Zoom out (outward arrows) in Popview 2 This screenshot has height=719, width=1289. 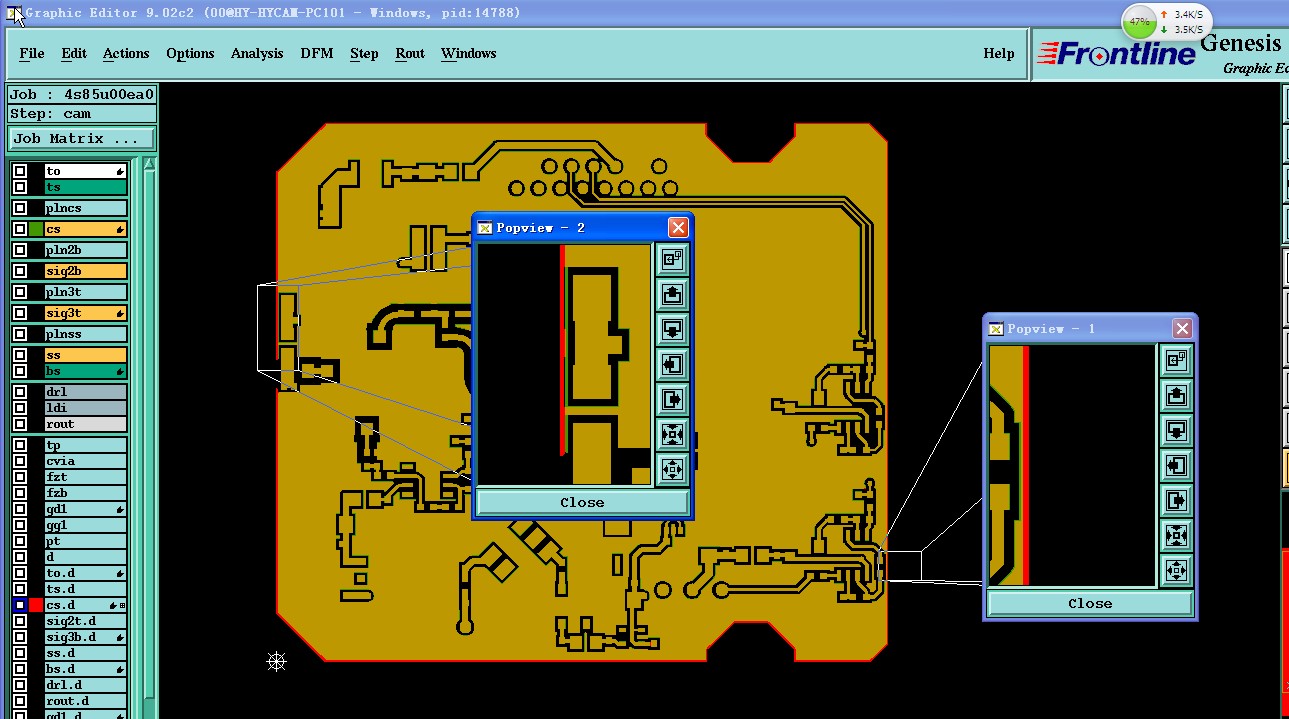click(672, 469)
